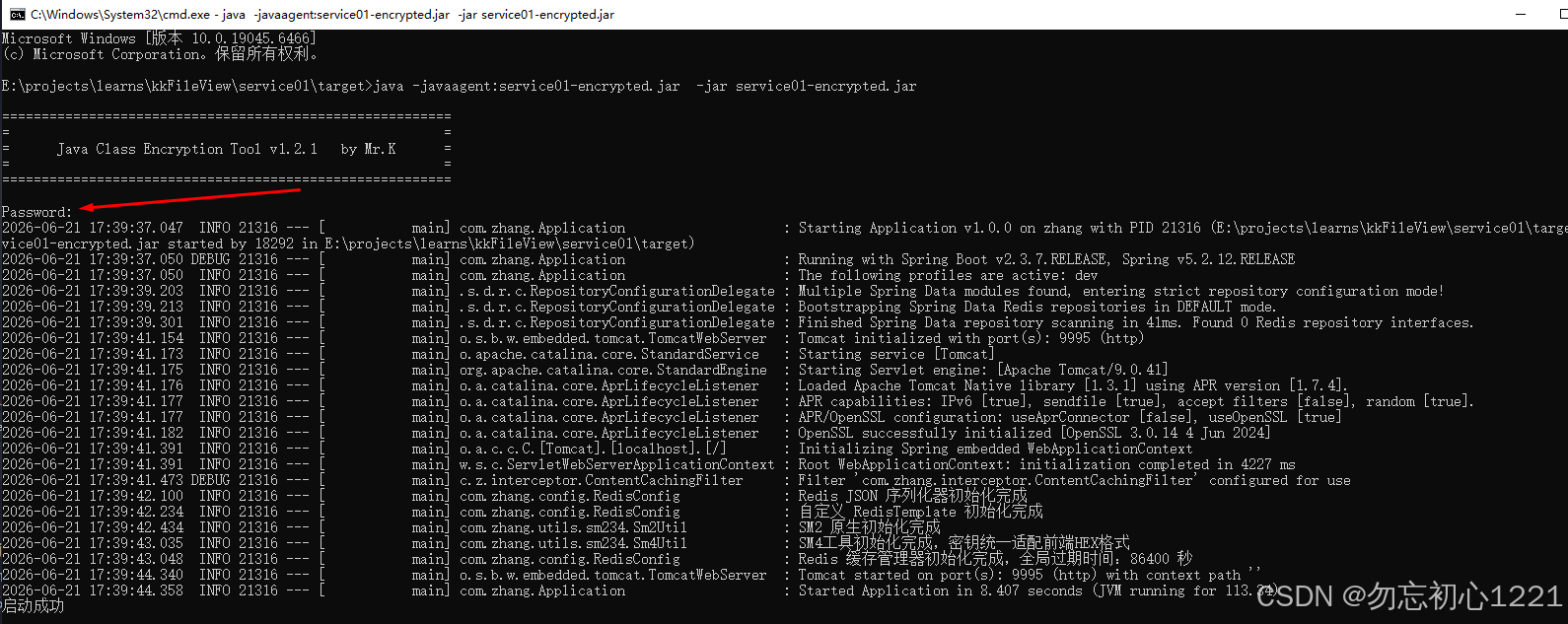This screenshot has width=1568, height=624.
Task: Click the final '启动成功' line
Action: 33,606
